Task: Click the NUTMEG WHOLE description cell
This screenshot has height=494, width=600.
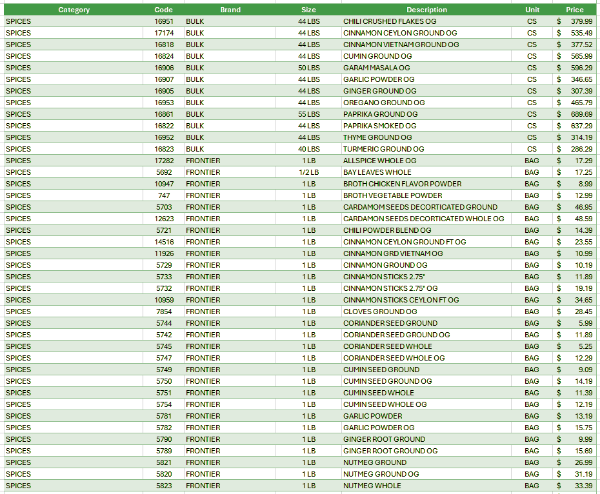Action: pyautogui.click(x=373, y=485)
